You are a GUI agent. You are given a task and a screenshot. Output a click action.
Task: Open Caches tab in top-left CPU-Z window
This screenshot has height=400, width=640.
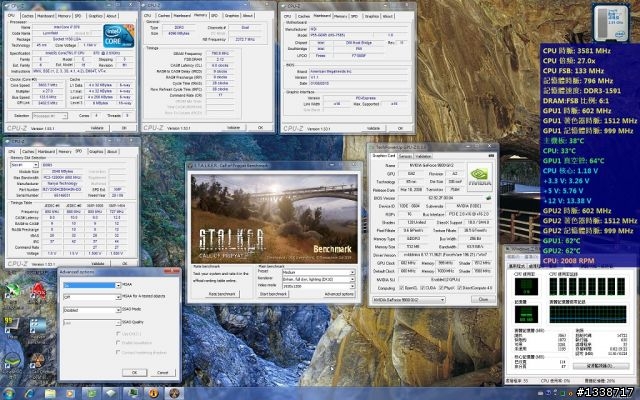pyautogui.click(x=27, y=16)
